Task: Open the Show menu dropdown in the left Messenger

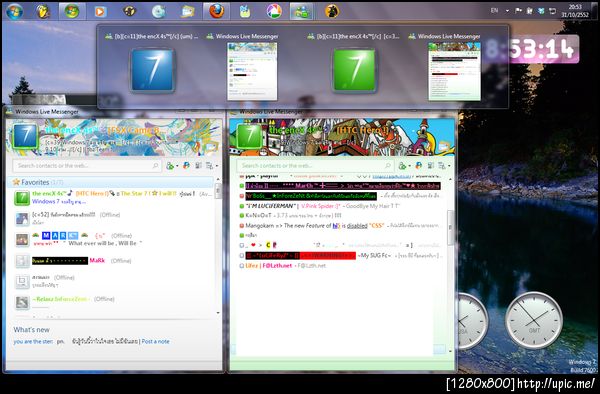Action: [212, 166]
